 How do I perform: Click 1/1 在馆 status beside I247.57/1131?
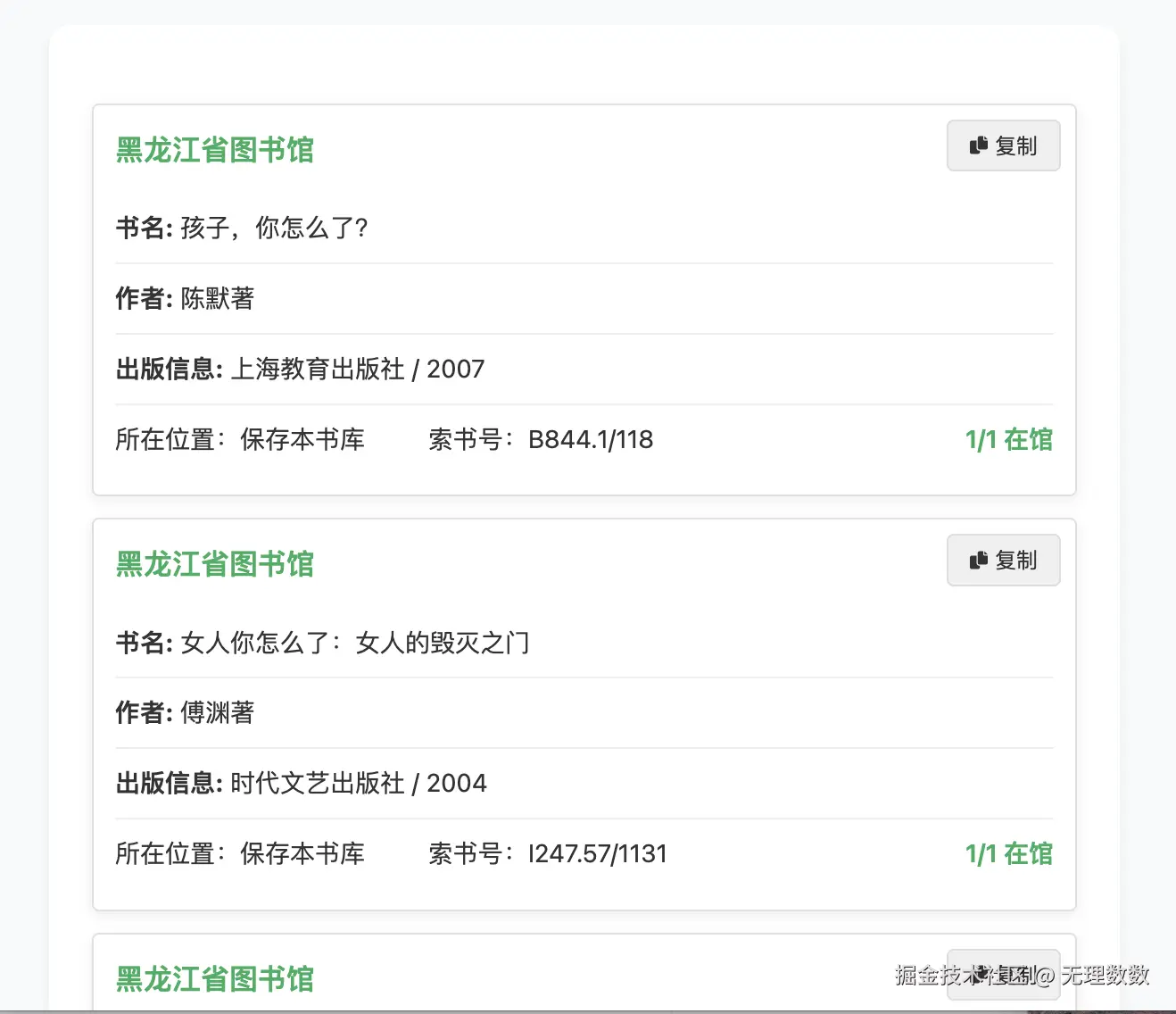[x=1009, y=853]
